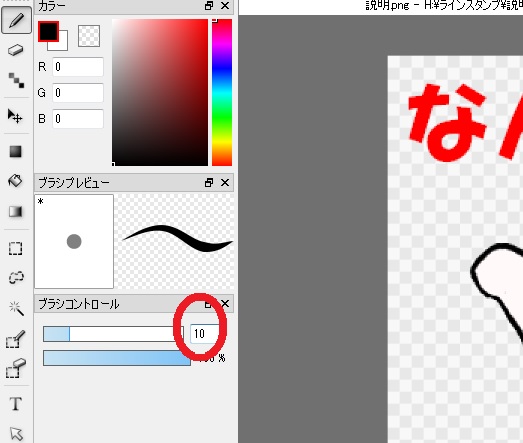This screenshot has width=523, height=443.
Task: Click the カラー panel title
Action: [52, 6]
